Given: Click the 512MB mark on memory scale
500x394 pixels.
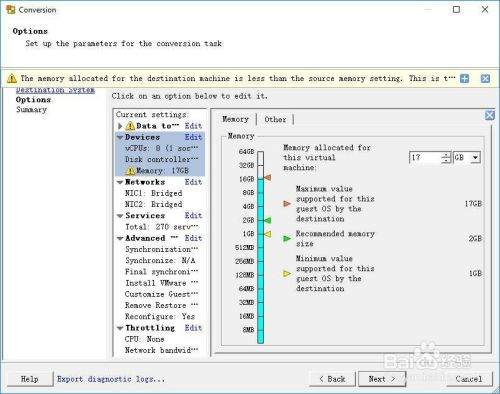Looking at the screenshot, I should [245, 248].
